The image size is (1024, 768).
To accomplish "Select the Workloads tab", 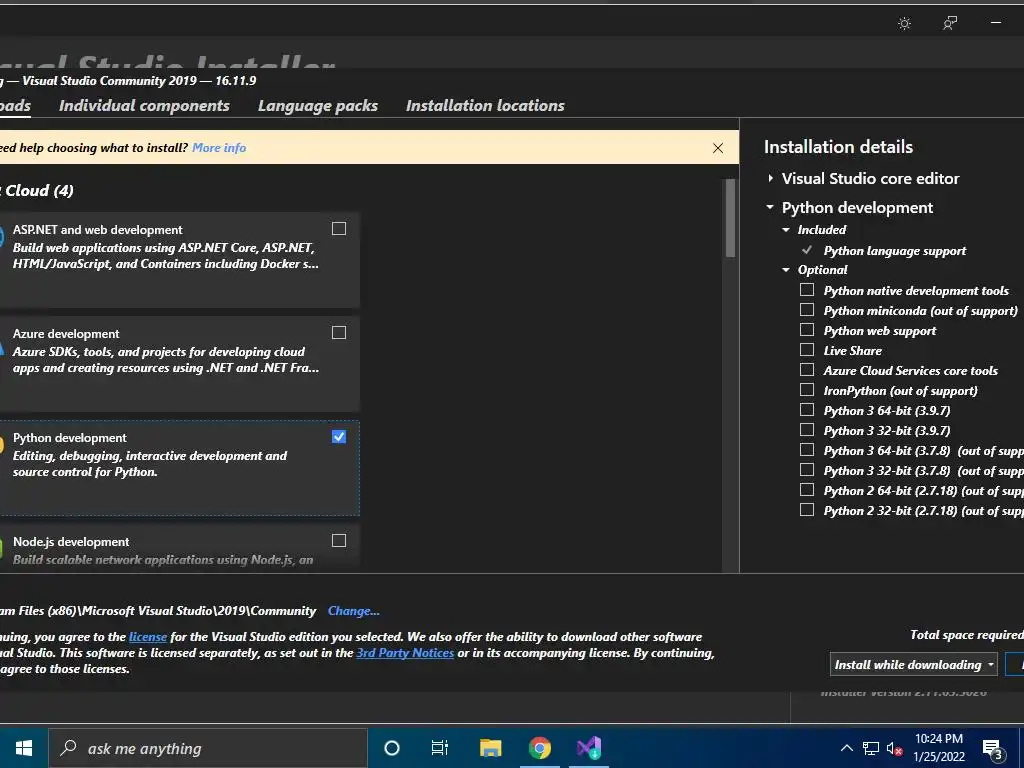I will (15, 106).
